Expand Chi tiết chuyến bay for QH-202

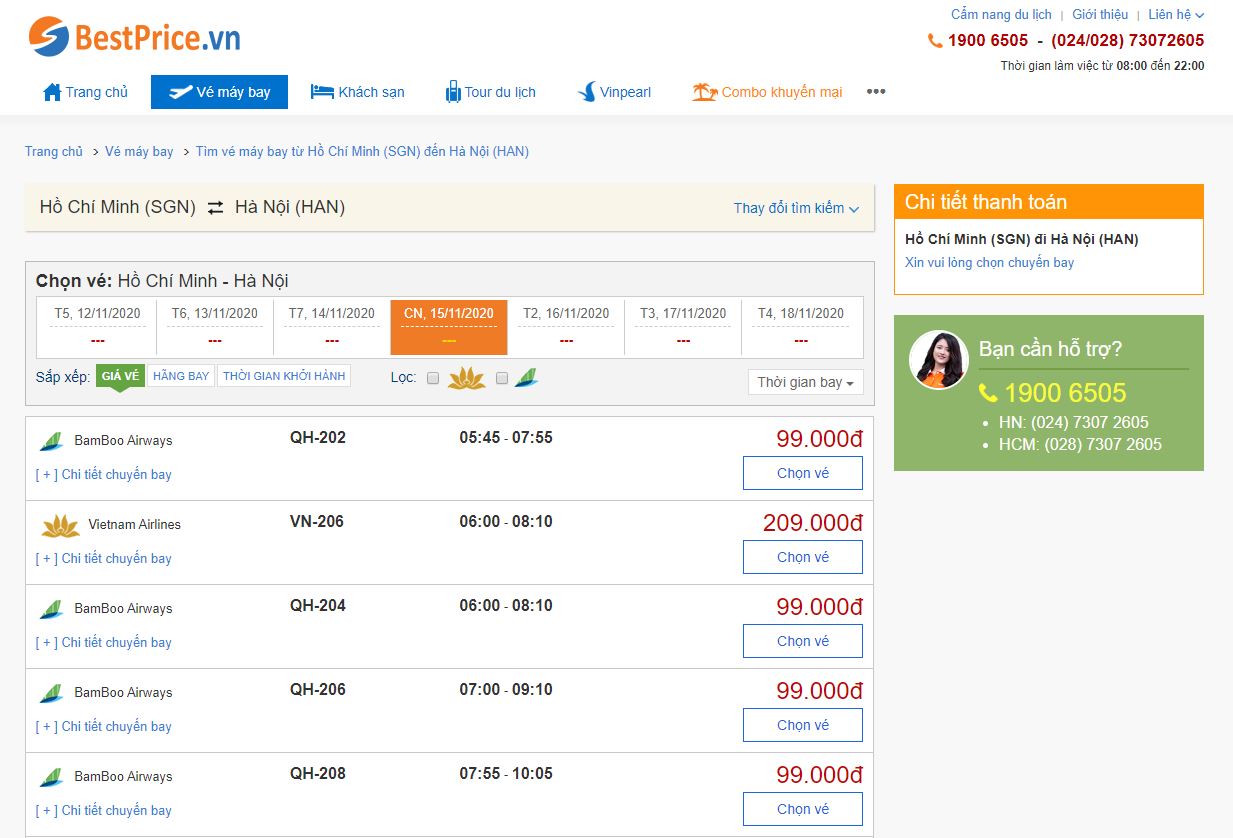tap(104, 475)
